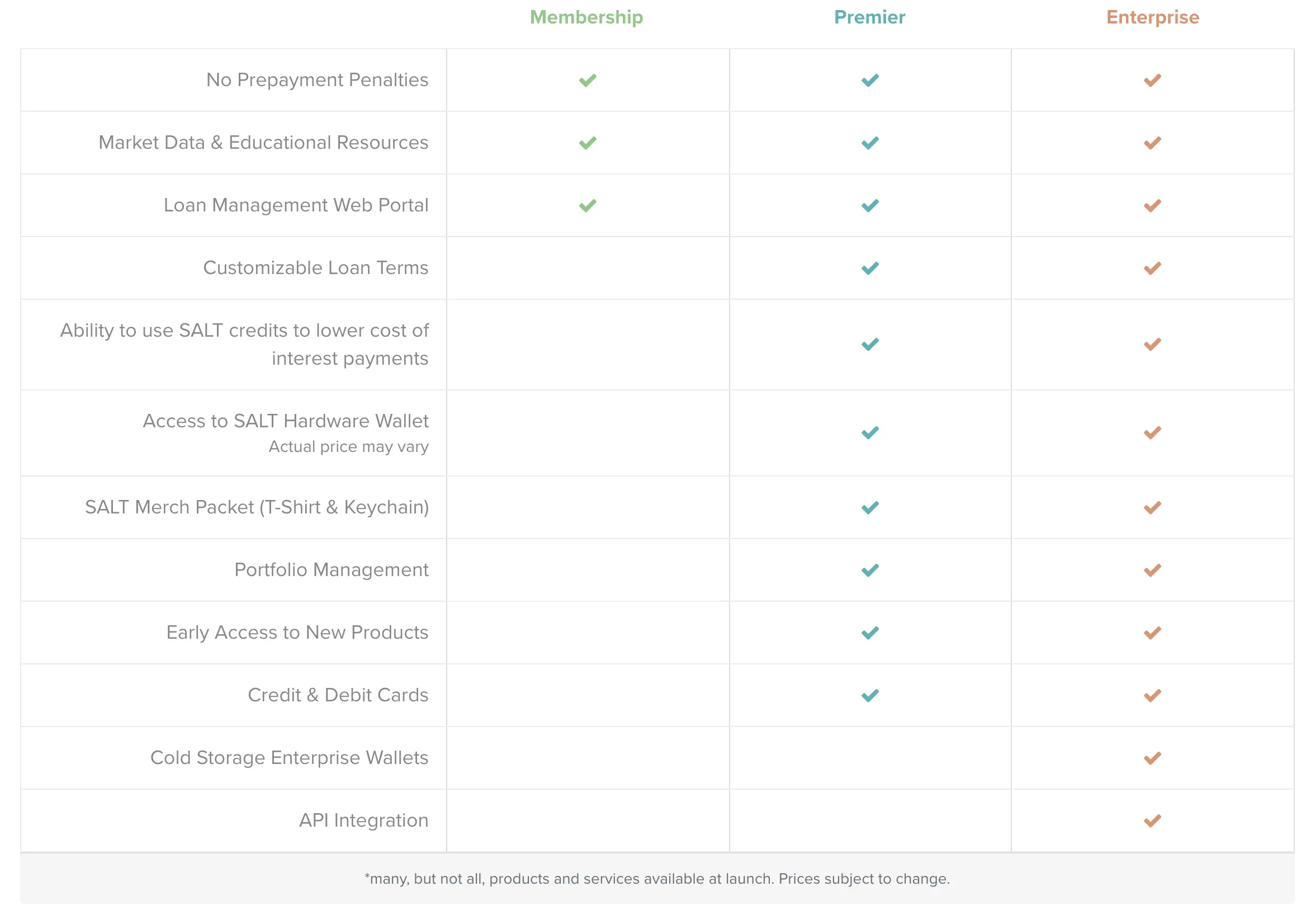Image resolution: width=1316 pixels, height=915 pixels.
Task: Select the 'Credit & Debit Cards' label
Action: [338, 694]
